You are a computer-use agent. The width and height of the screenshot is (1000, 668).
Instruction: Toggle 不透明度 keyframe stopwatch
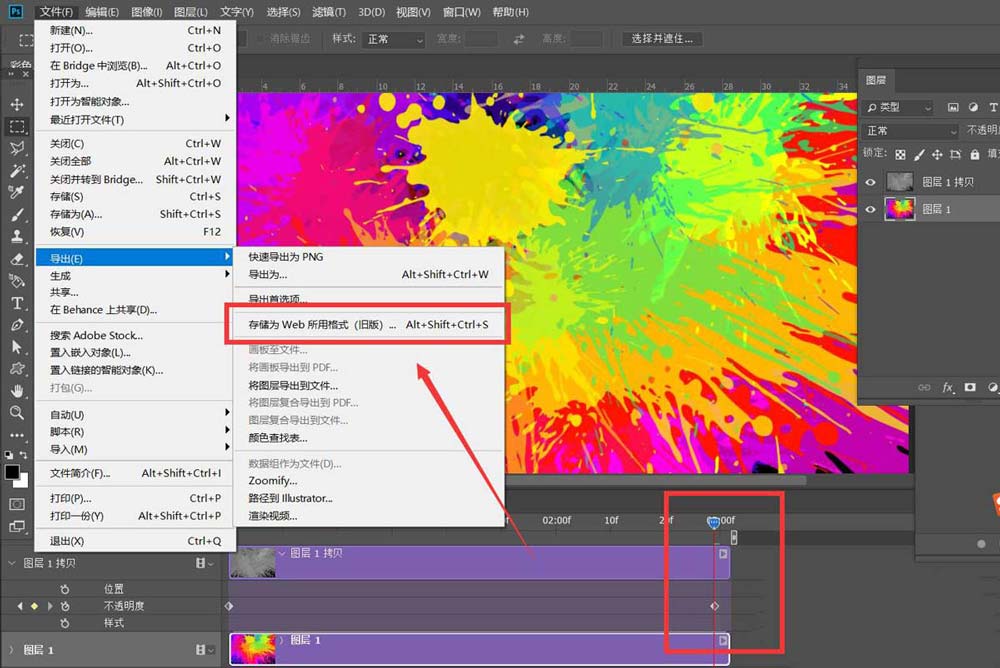pyautogui.click(x=64, y=606)
